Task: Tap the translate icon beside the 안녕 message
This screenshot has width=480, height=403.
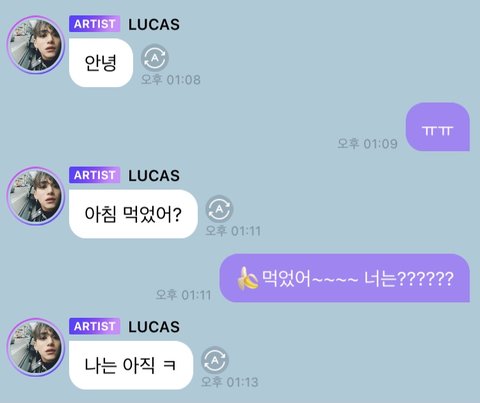Action: (x=155, y=58)
